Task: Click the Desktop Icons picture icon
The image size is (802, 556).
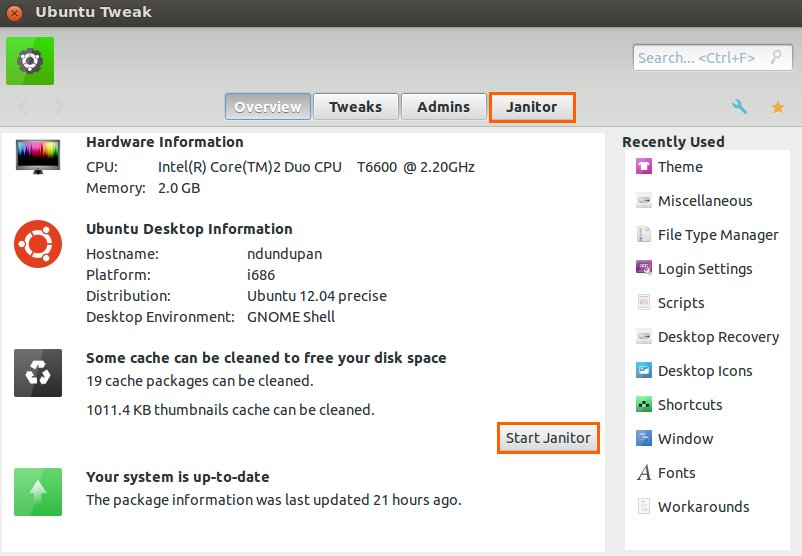Action: [x=643, y=370]
